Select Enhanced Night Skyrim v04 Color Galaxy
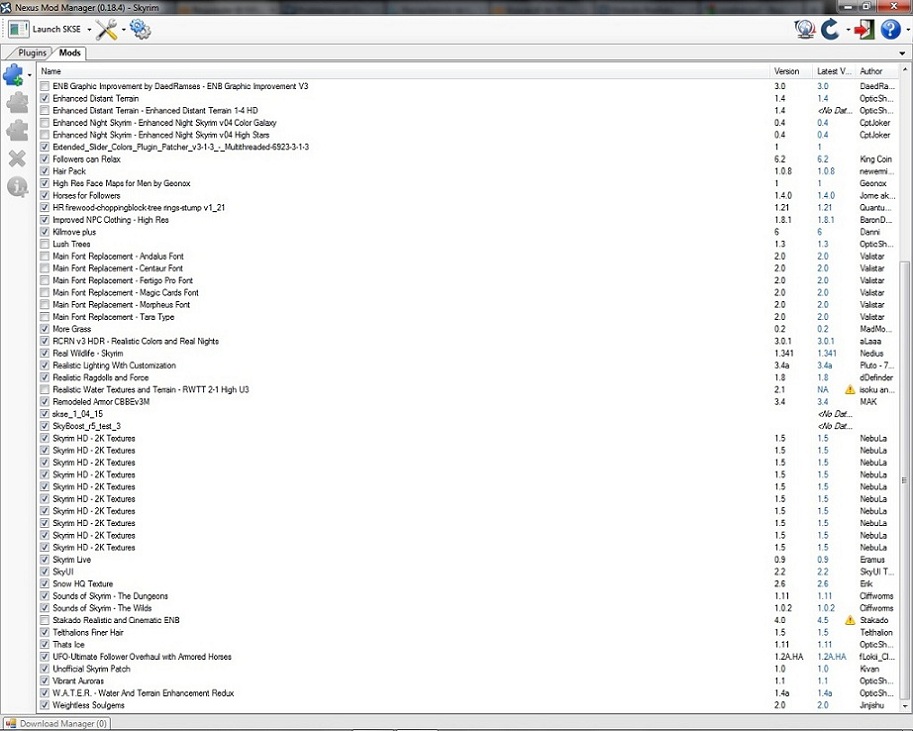The height and width of the screenshot is (731, 913). coord(165,123)
